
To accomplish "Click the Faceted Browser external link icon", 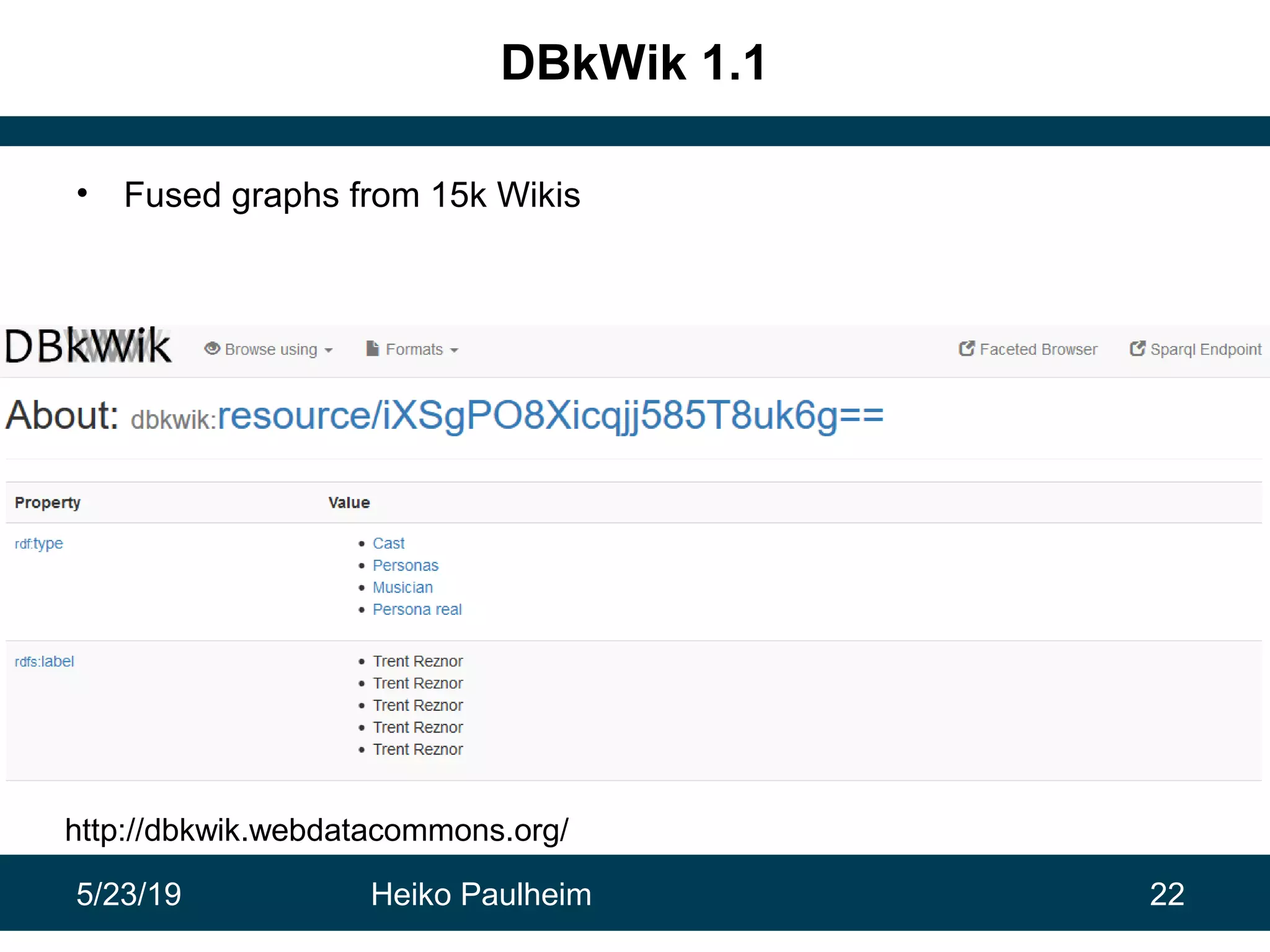I will pyautogui.click(x=967, y=349).
